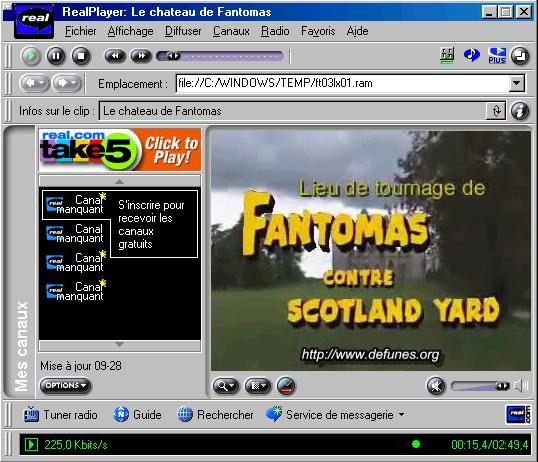Open the OPTIONS dropdown button
The width and height of the screenshot is (538, 462).
pos(66,385)
